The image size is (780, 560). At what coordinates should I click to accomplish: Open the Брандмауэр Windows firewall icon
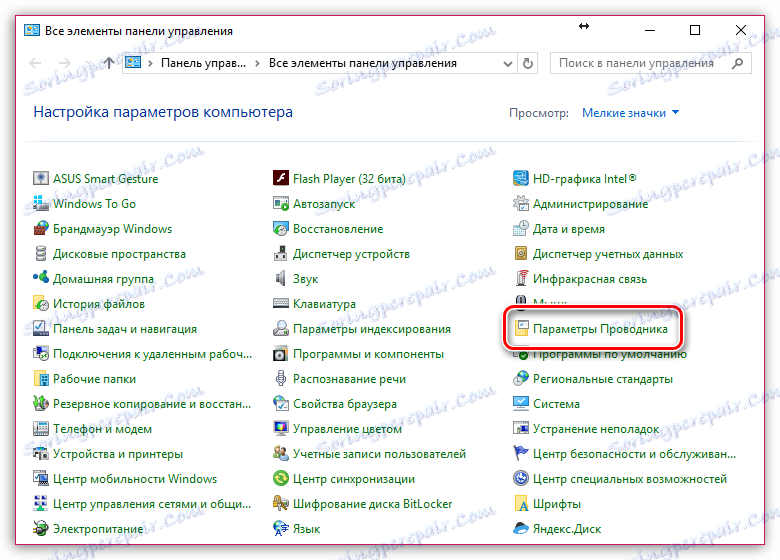point(40,228)
